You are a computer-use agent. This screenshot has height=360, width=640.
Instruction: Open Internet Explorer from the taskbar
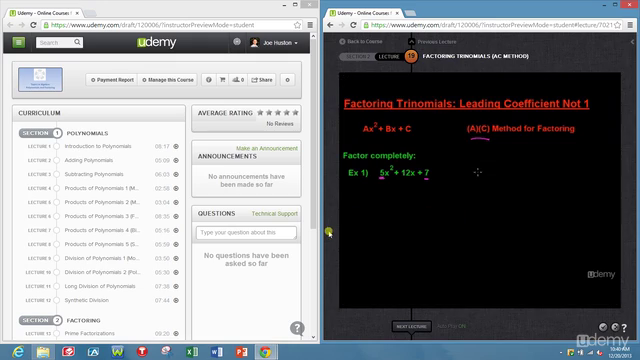point(18,351)
